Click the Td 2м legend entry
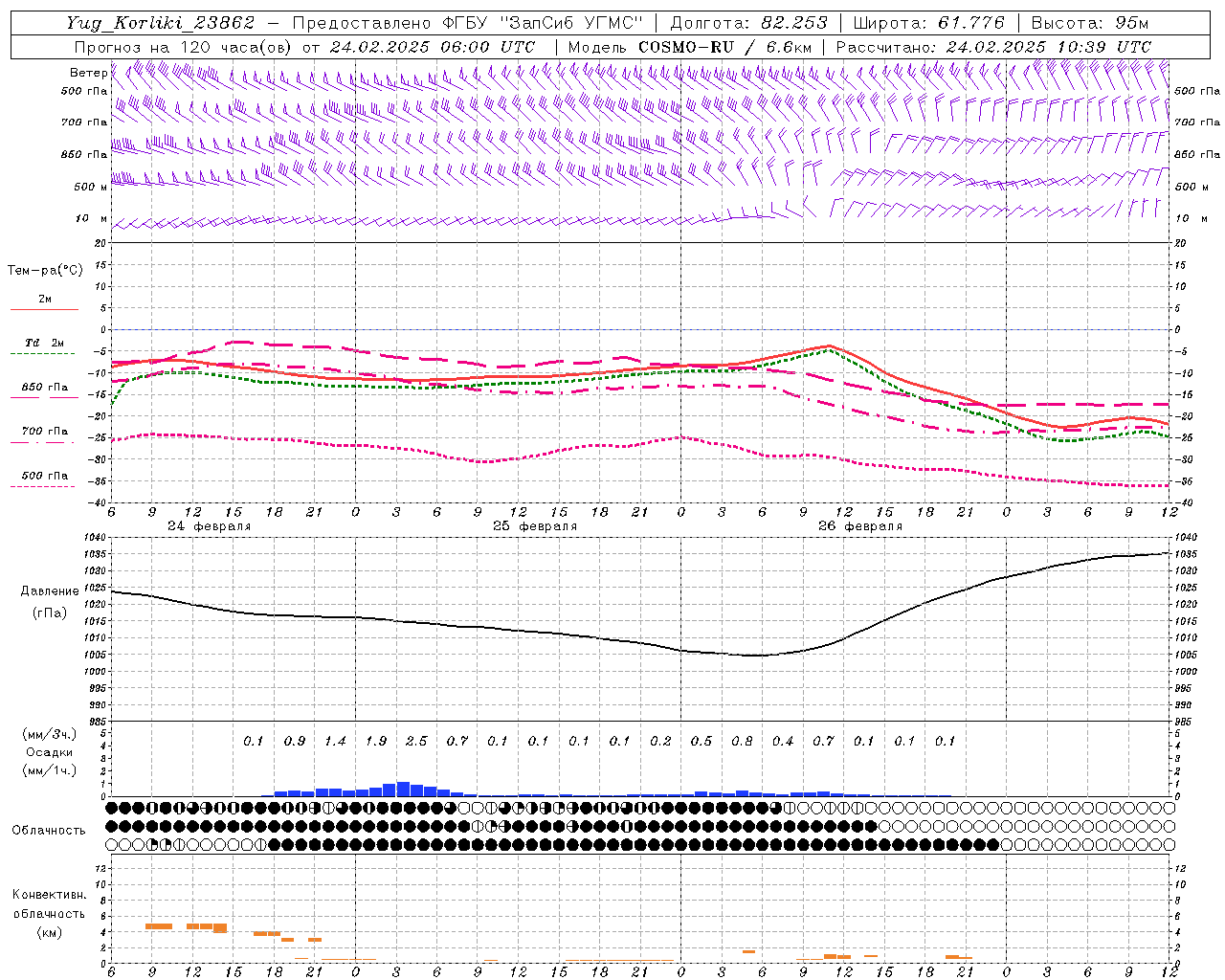Viewport: 1225px width, 980px height. tap(45, 343)
